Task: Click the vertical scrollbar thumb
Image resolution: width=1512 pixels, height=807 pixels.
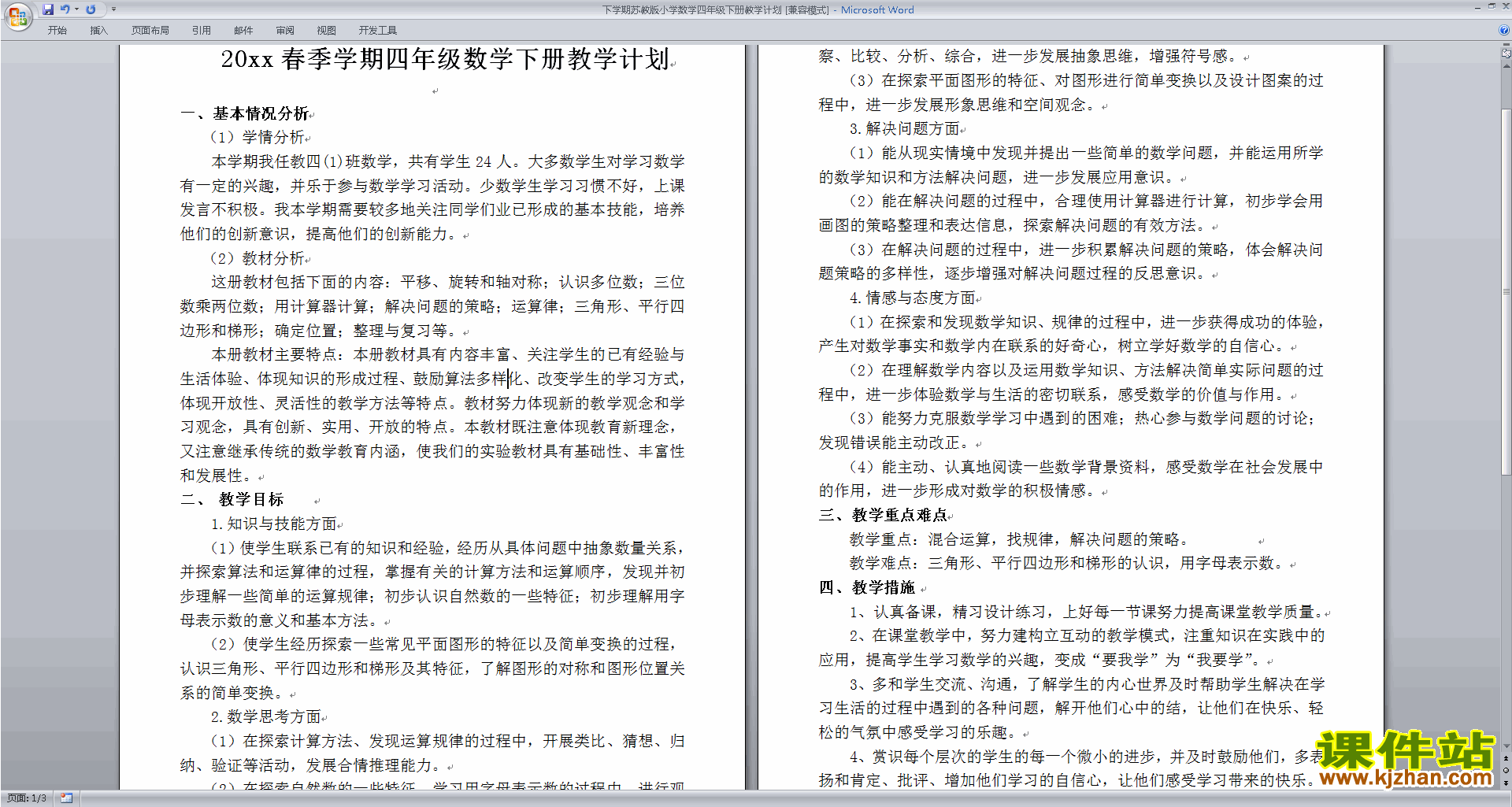Action: [1506, 291]
